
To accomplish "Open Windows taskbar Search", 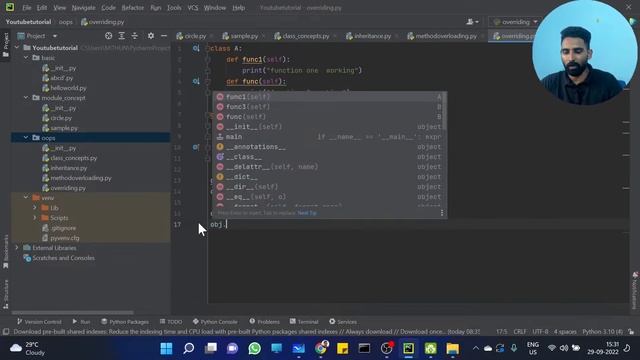I will 188,349.
